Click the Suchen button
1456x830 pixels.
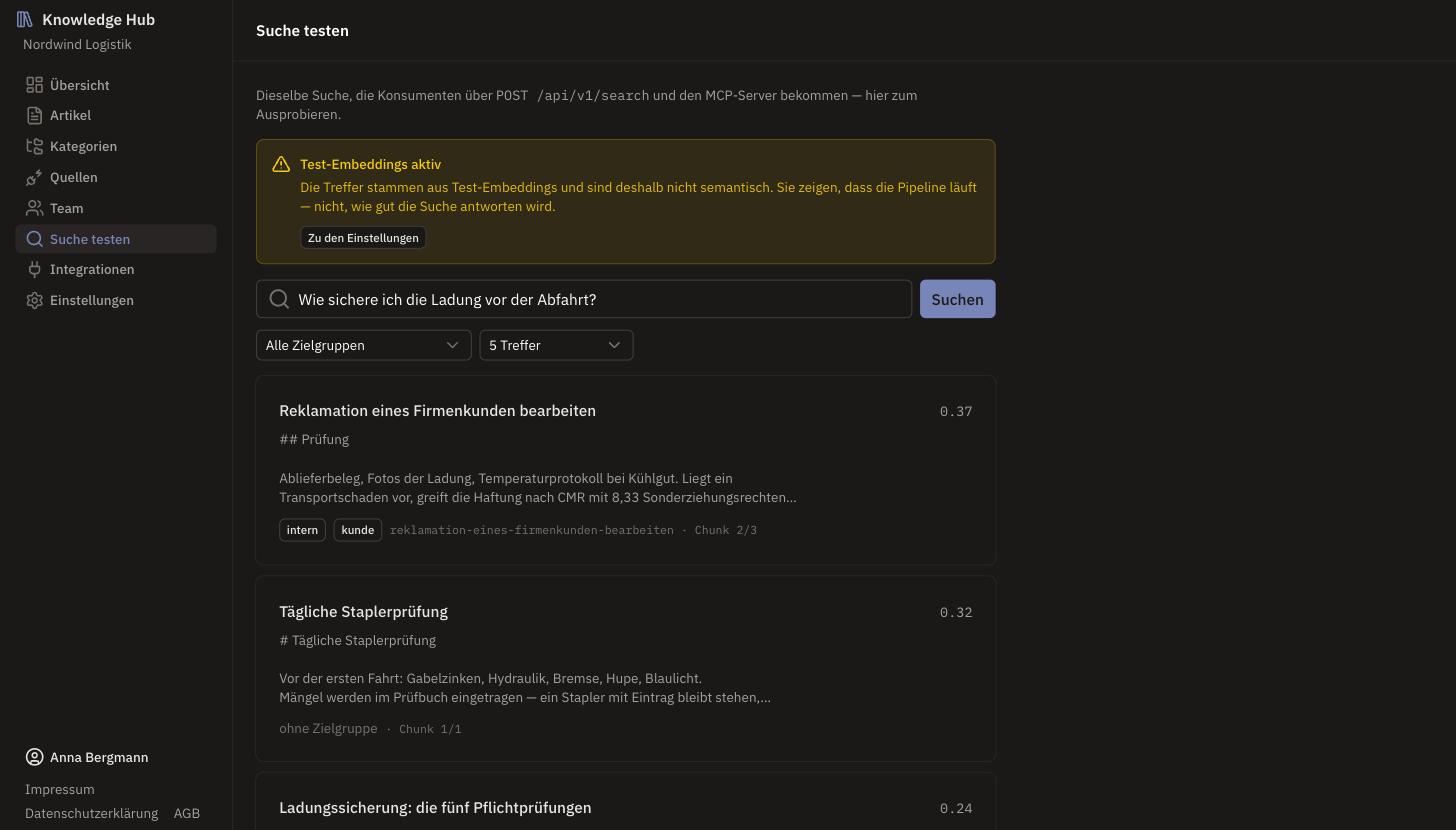click(957, 299)
